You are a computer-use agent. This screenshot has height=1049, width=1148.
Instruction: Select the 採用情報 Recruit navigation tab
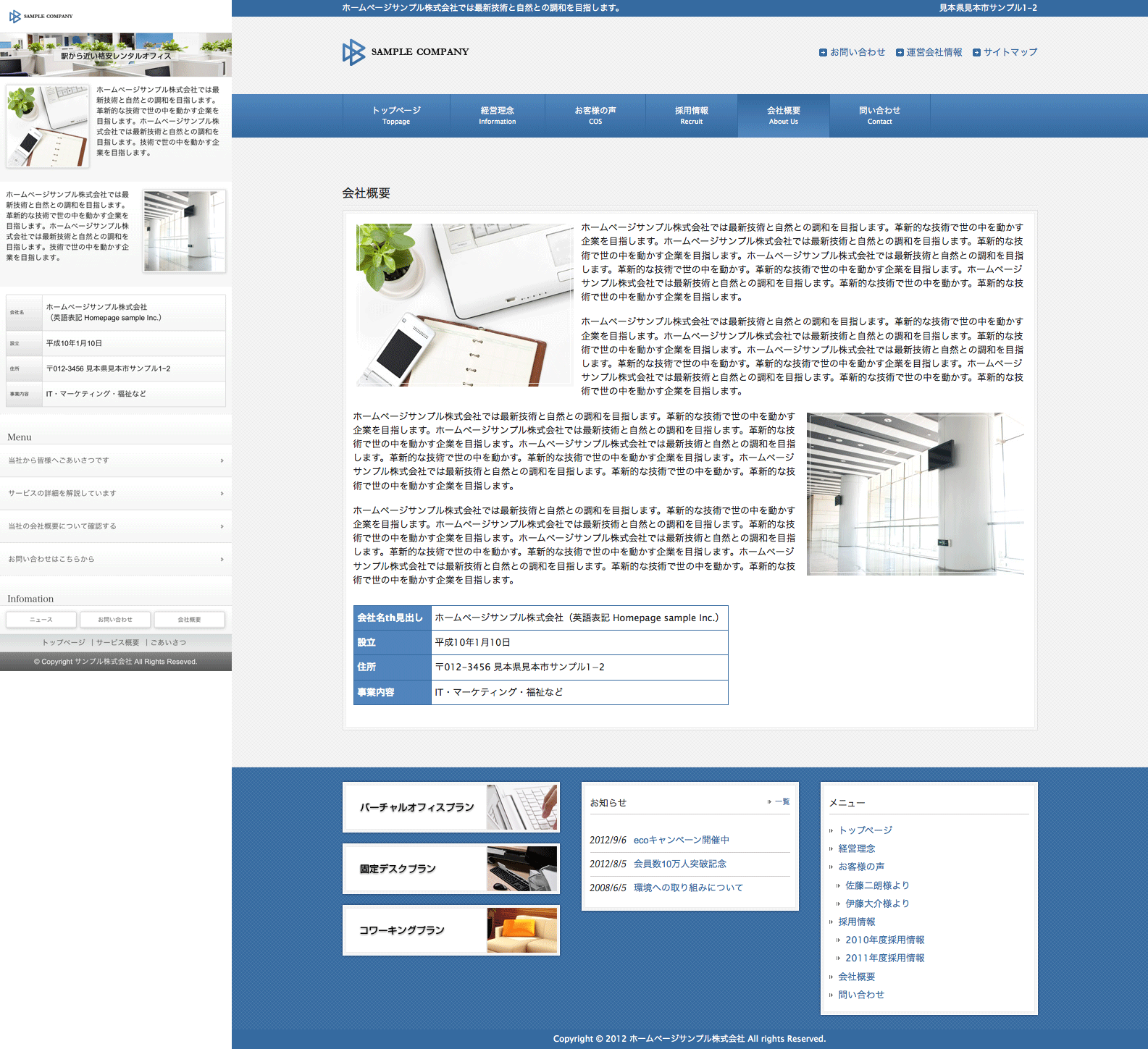[691, 116]
